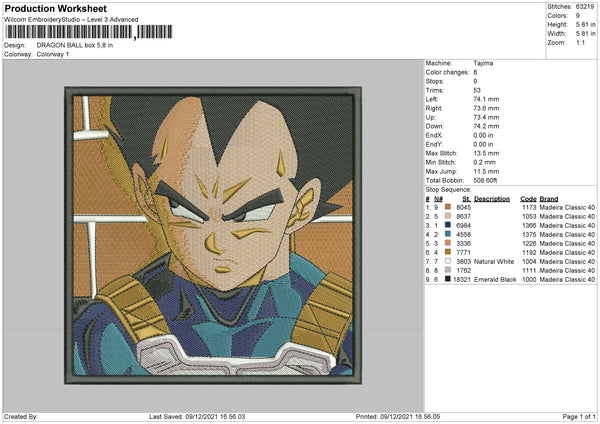
Task: Click the Description column header
Action: tap(492, 199)
